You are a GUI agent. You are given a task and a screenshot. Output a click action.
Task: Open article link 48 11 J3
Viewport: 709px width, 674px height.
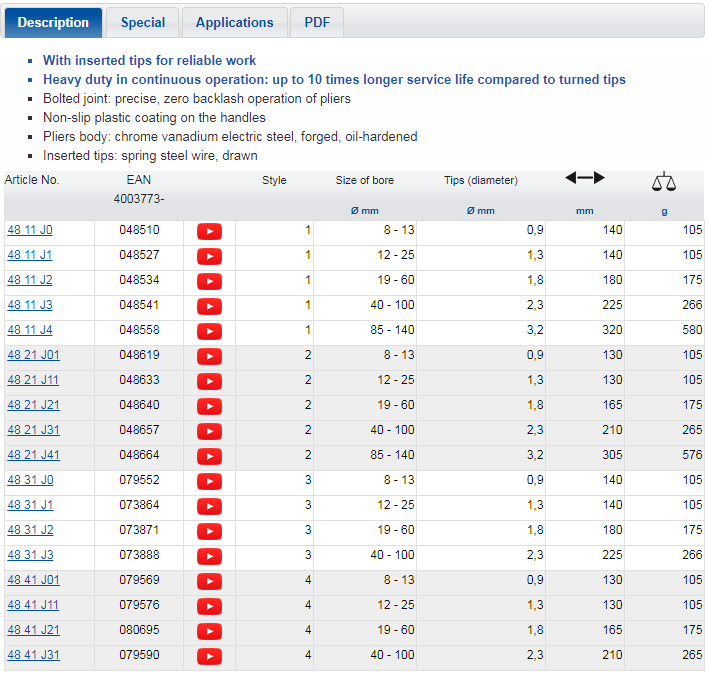click(30, 305)
